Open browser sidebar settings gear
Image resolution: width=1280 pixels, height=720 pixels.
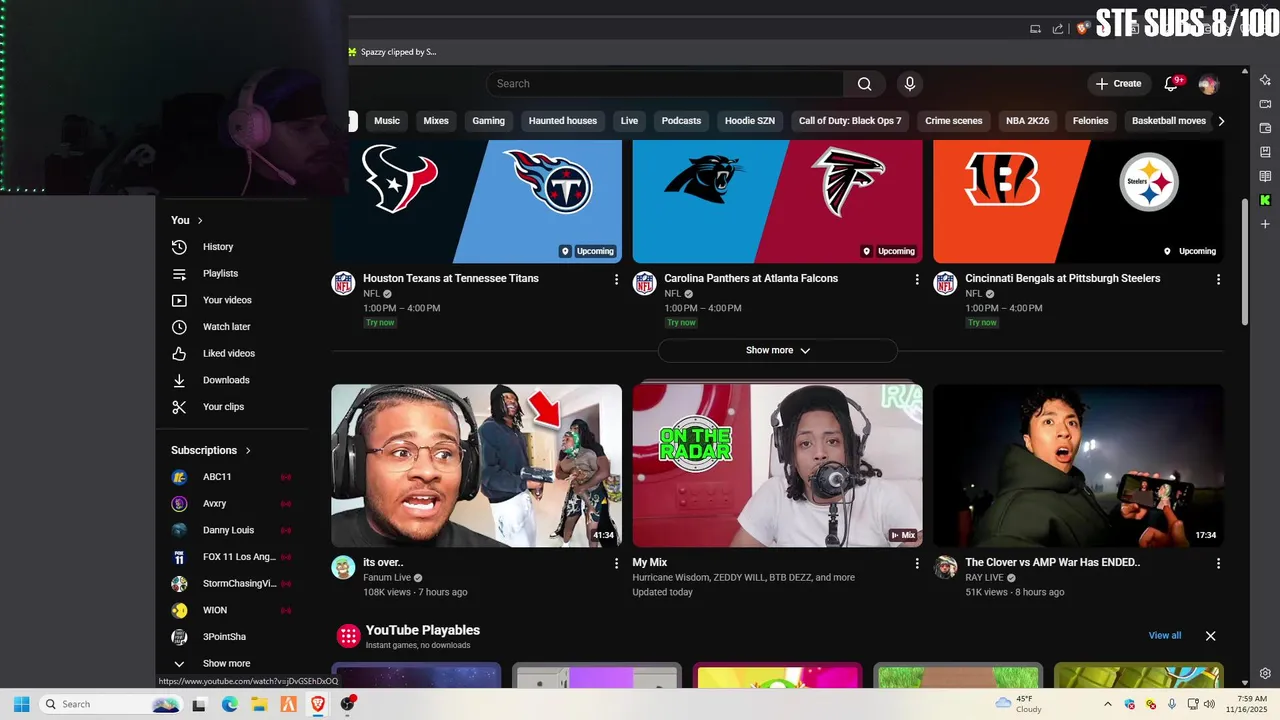tap(1265, 674)
